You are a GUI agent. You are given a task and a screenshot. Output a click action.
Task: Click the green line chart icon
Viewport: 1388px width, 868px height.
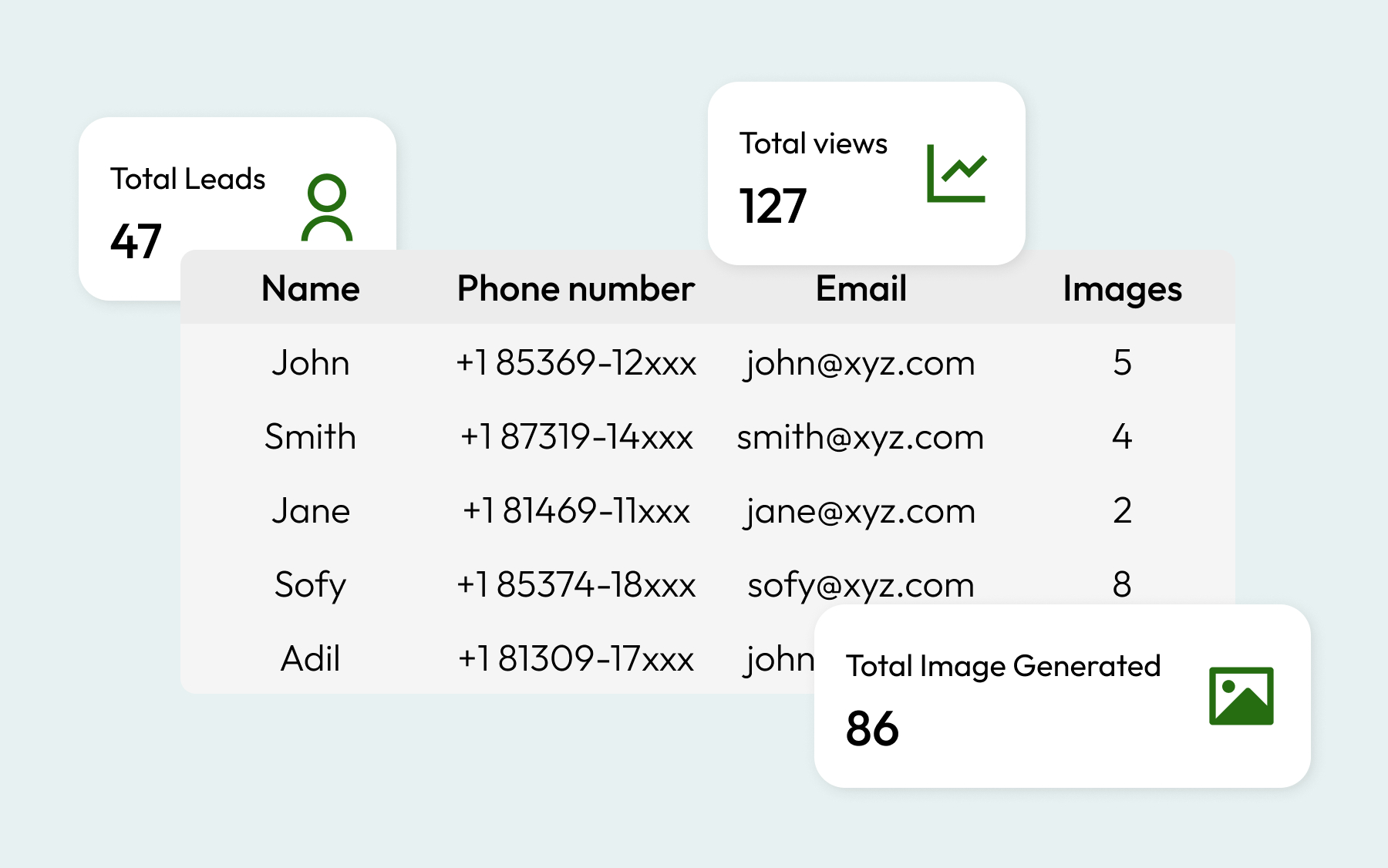tap(956, 173)
